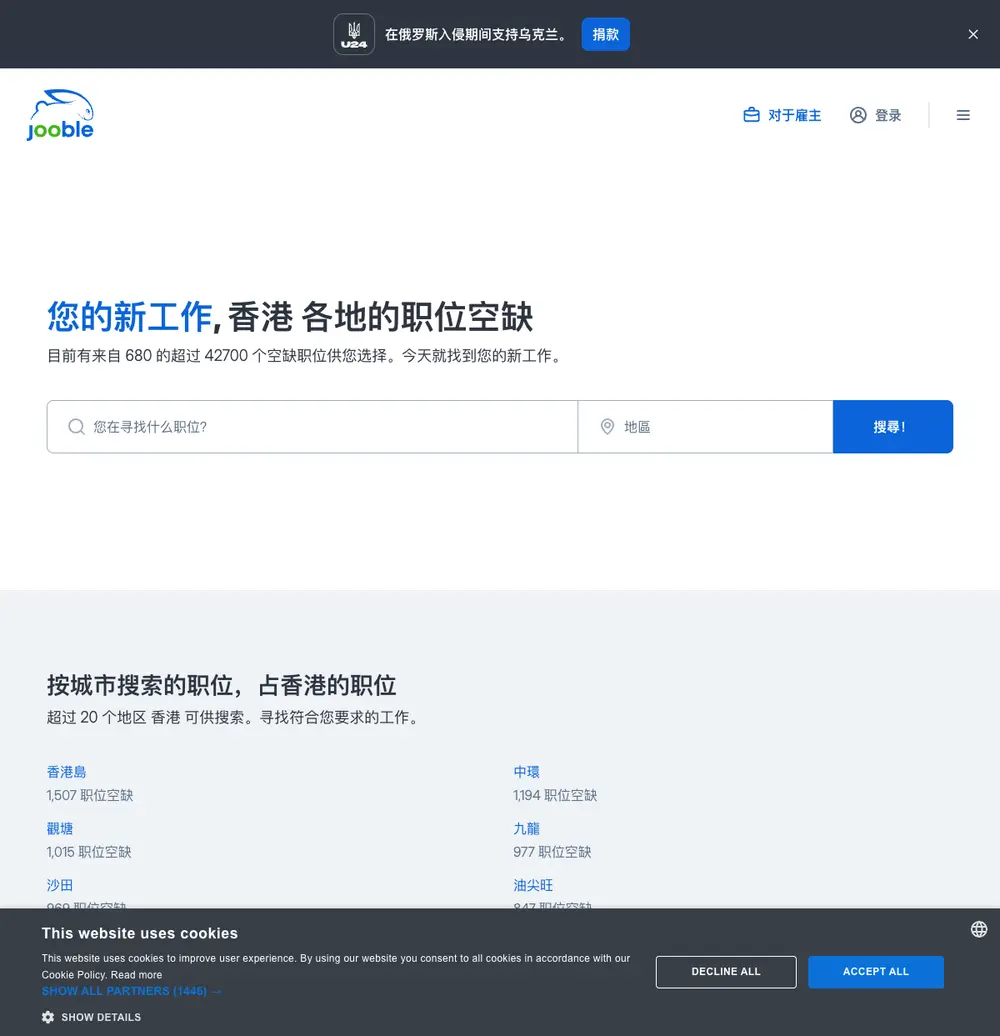Screen dimensions: 1000x1036
Task: Click the U24 Ukraine logo icon
Action: pos(354,34)
